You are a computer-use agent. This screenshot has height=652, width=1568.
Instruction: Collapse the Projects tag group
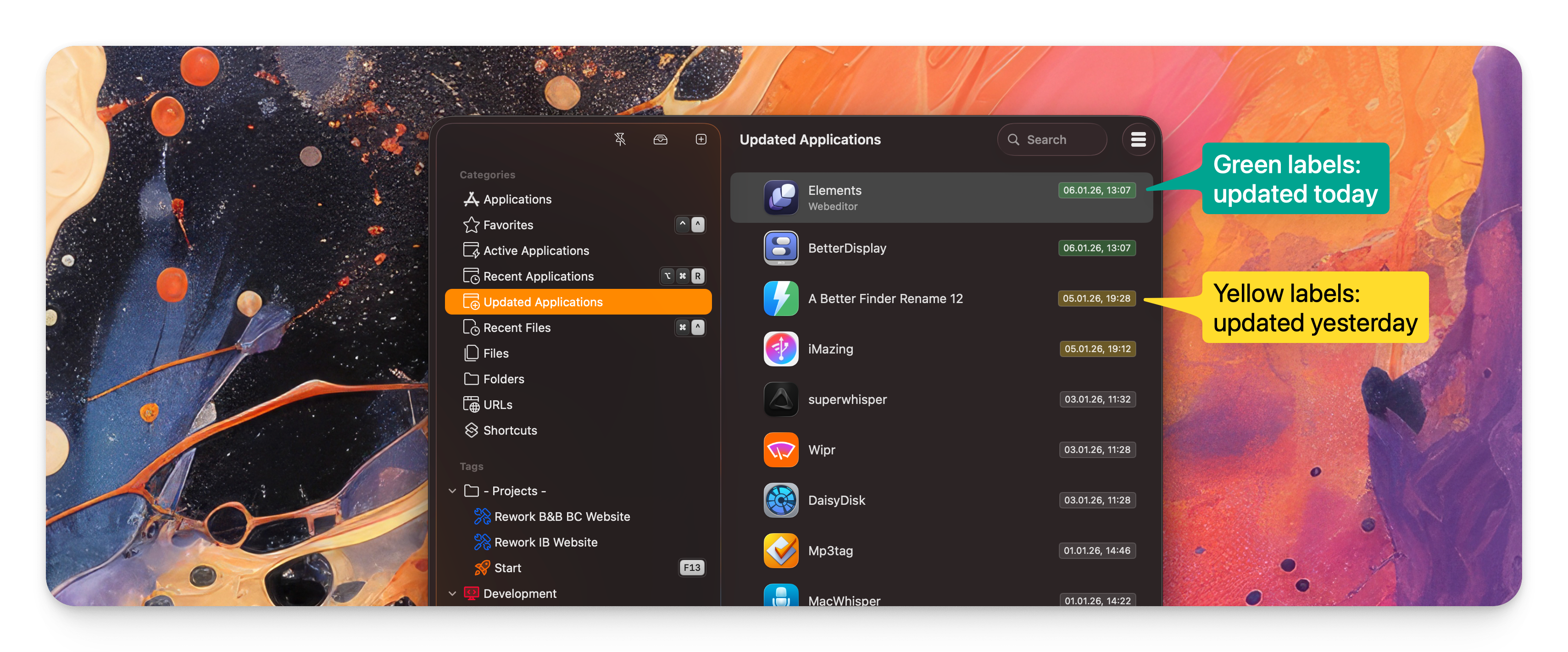[x=452, y=491]
